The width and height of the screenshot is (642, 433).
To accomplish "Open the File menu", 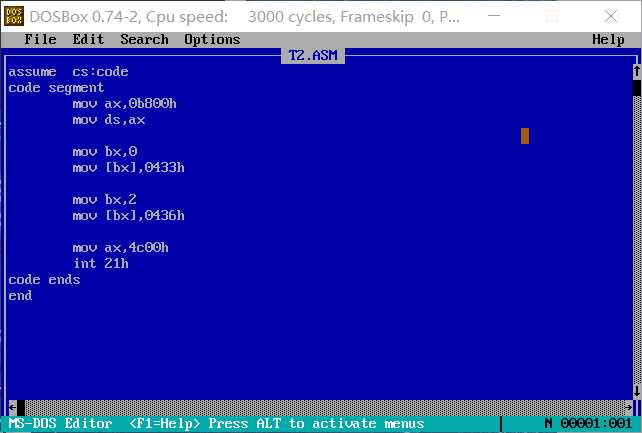I will click(40, 40).
